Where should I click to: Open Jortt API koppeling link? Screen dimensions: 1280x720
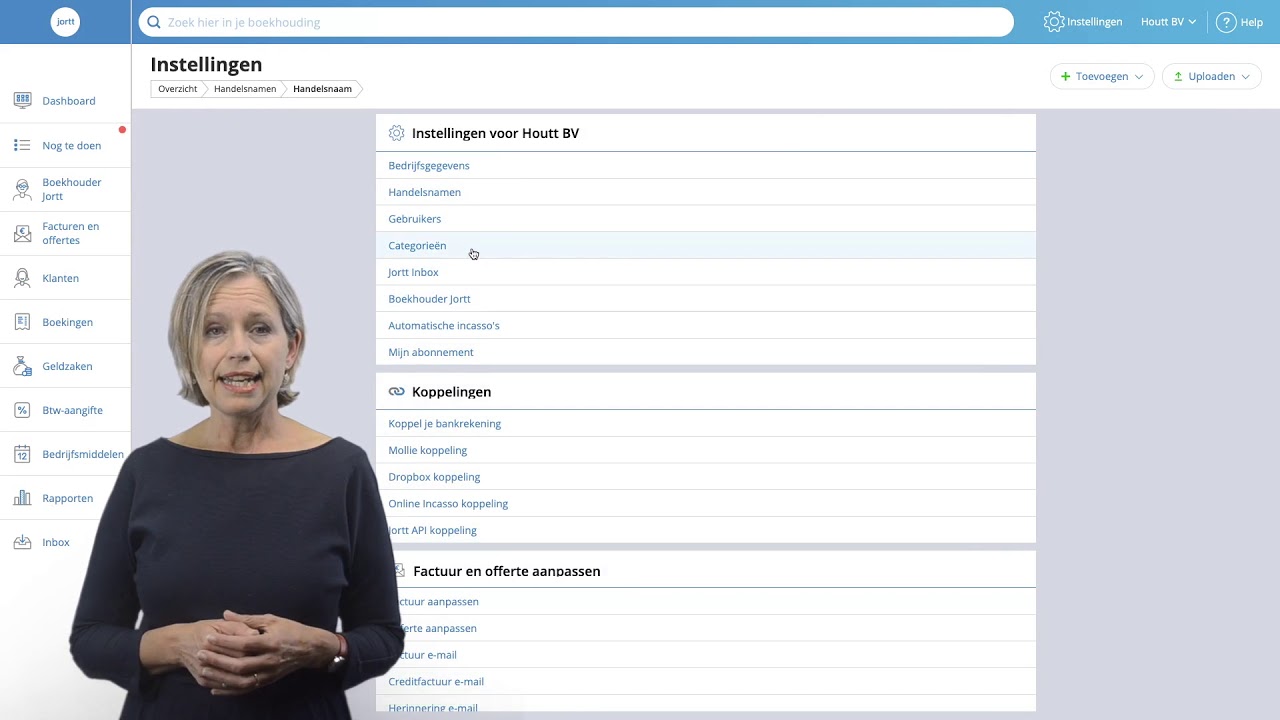[x=433, y=530]
